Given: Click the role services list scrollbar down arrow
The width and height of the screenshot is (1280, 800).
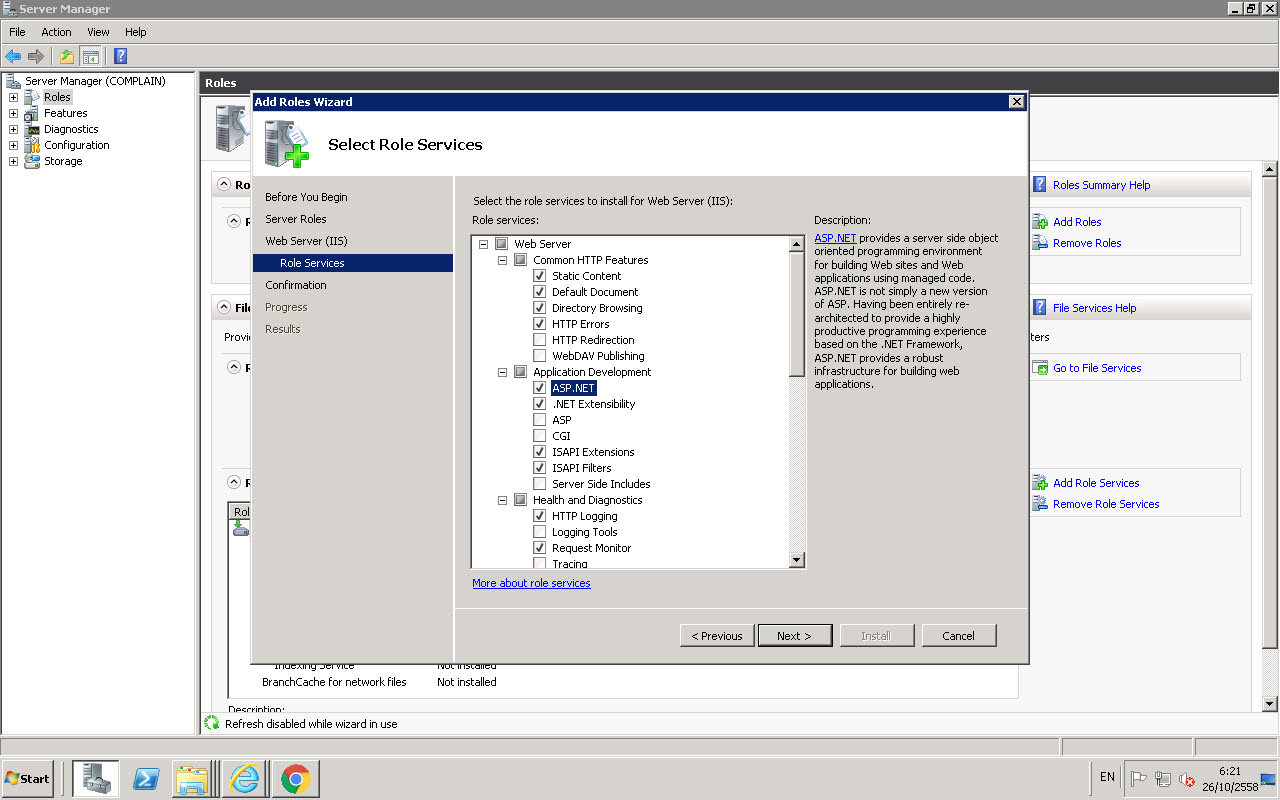Looking at the screenshot, I should (x=796, y=559).
